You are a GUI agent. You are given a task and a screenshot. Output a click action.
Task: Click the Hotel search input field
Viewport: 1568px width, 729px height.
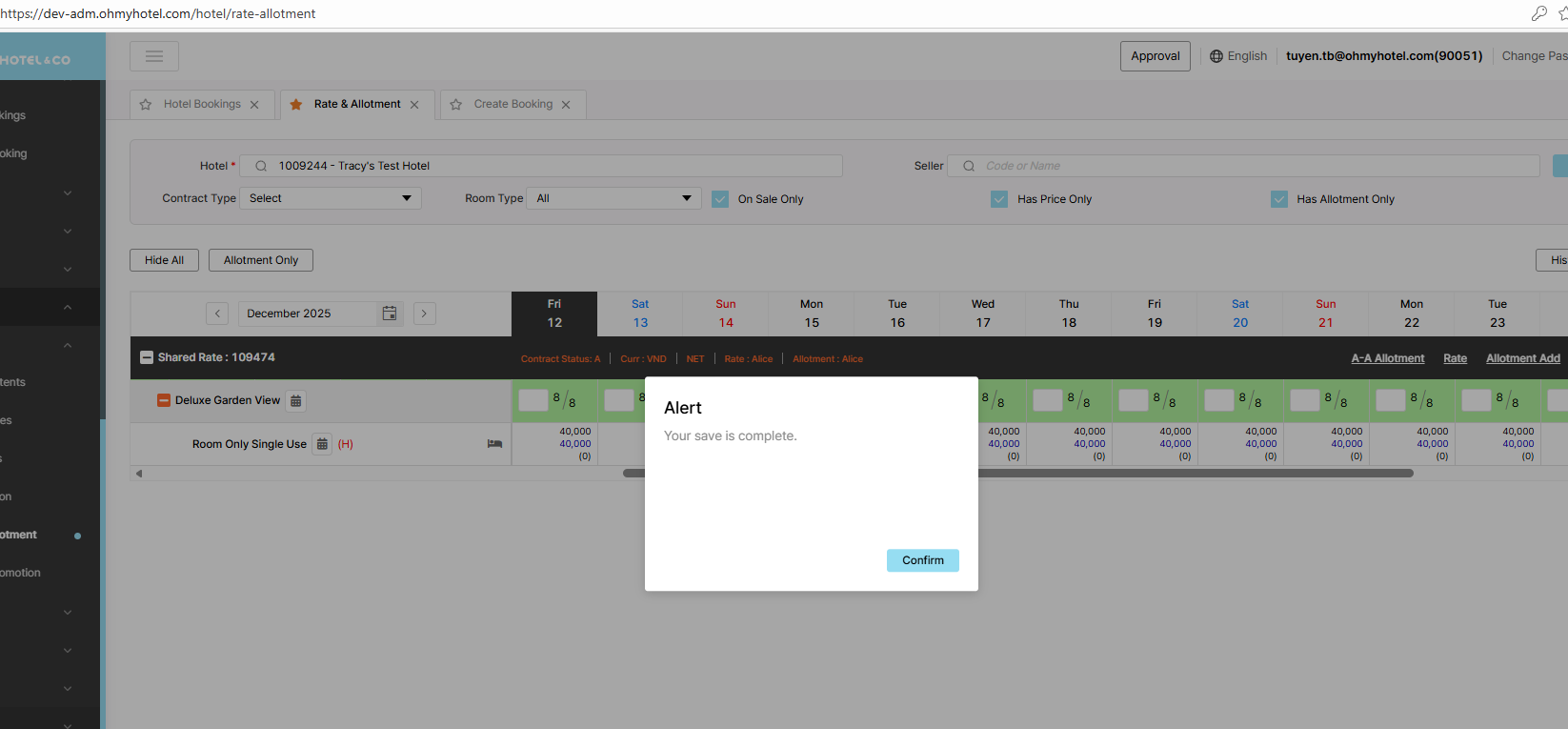[541, 166]
